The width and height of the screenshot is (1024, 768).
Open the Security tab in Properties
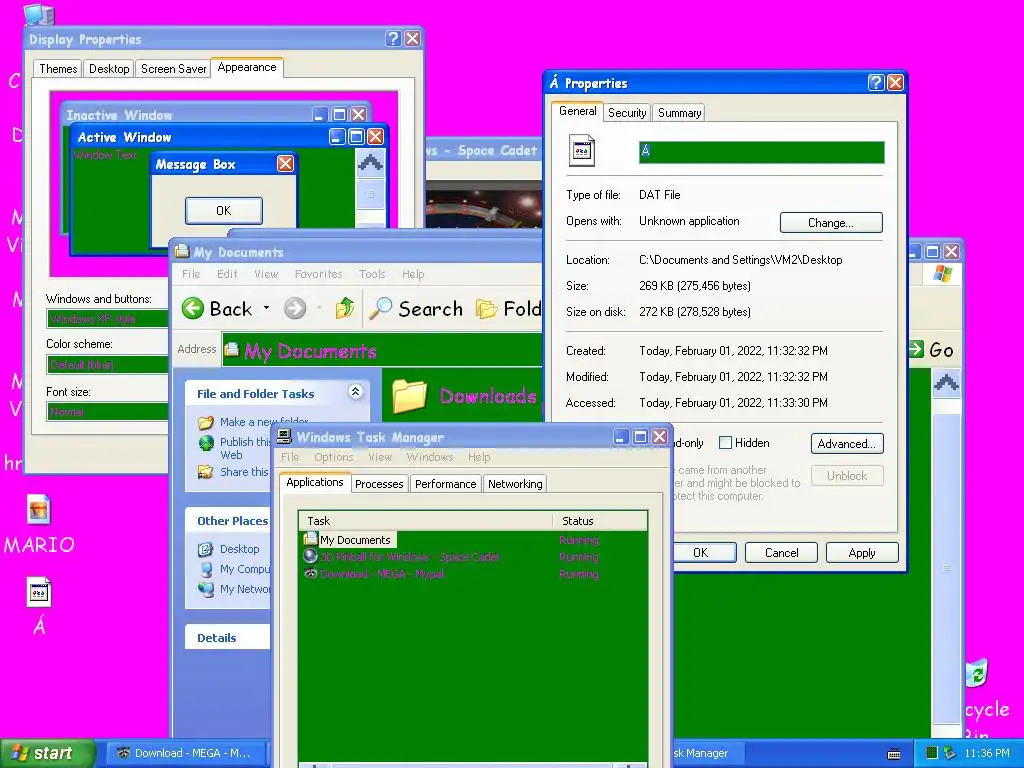coord(627,113)
